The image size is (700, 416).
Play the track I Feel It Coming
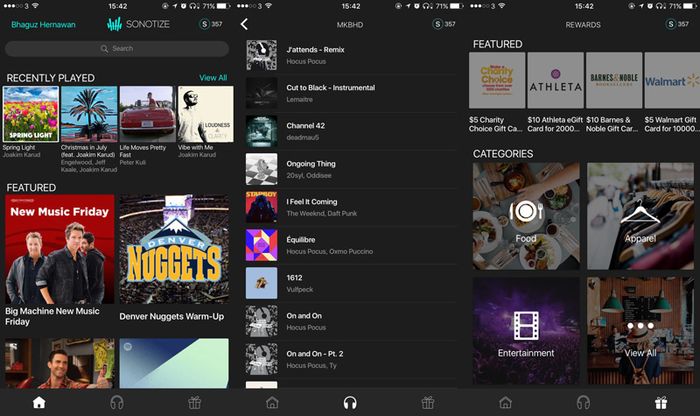(x=350, y=207)
